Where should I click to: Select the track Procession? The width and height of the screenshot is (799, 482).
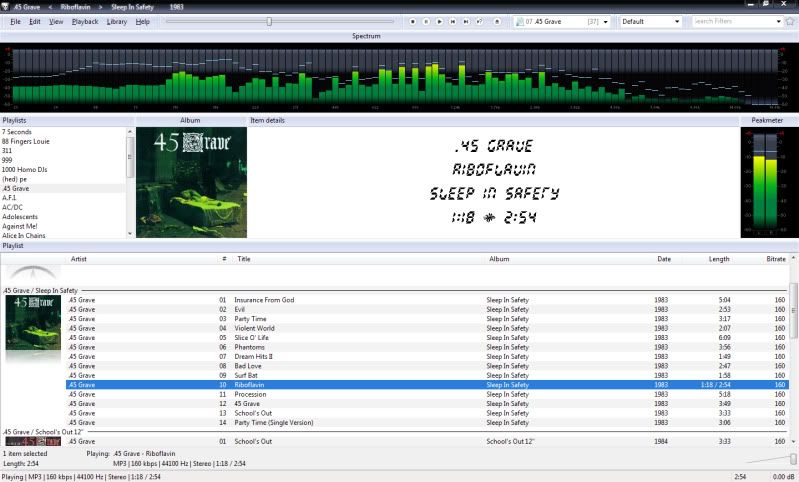click(427, 394)
